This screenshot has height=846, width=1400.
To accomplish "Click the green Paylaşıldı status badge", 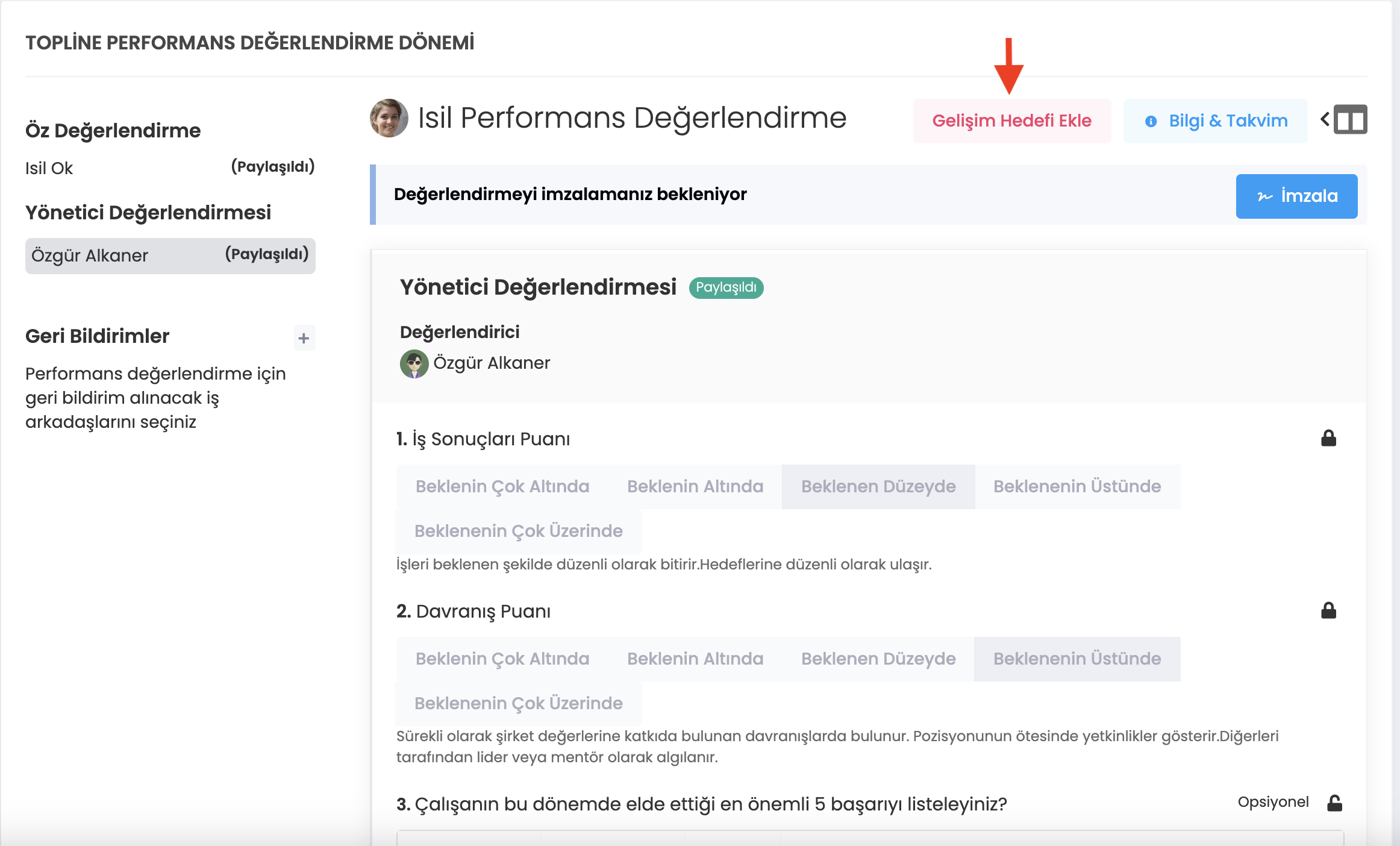I will coord(726,287).
